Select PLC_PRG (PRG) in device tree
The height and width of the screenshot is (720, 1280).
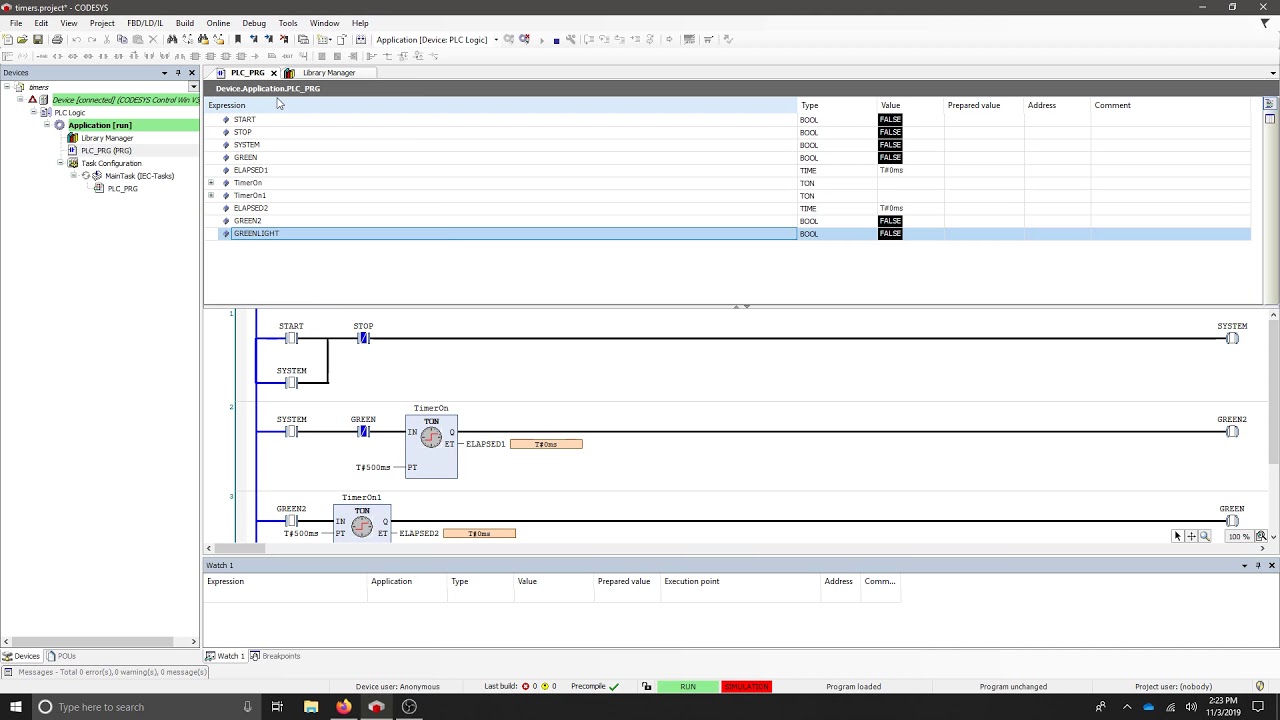[106, 151]
